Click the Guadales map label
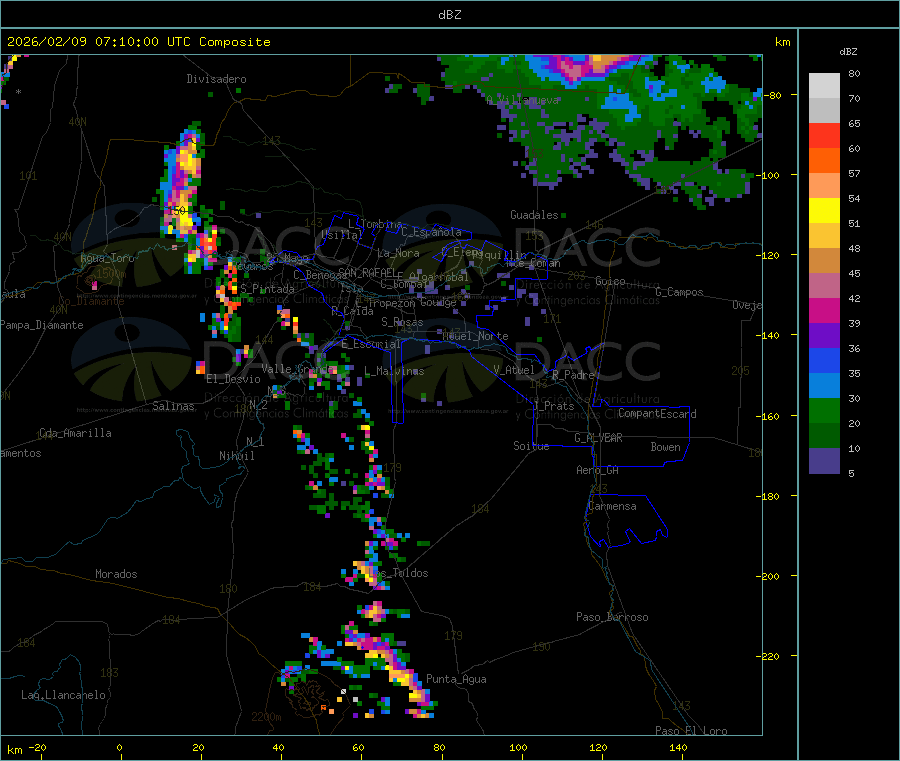 [534, 215]
